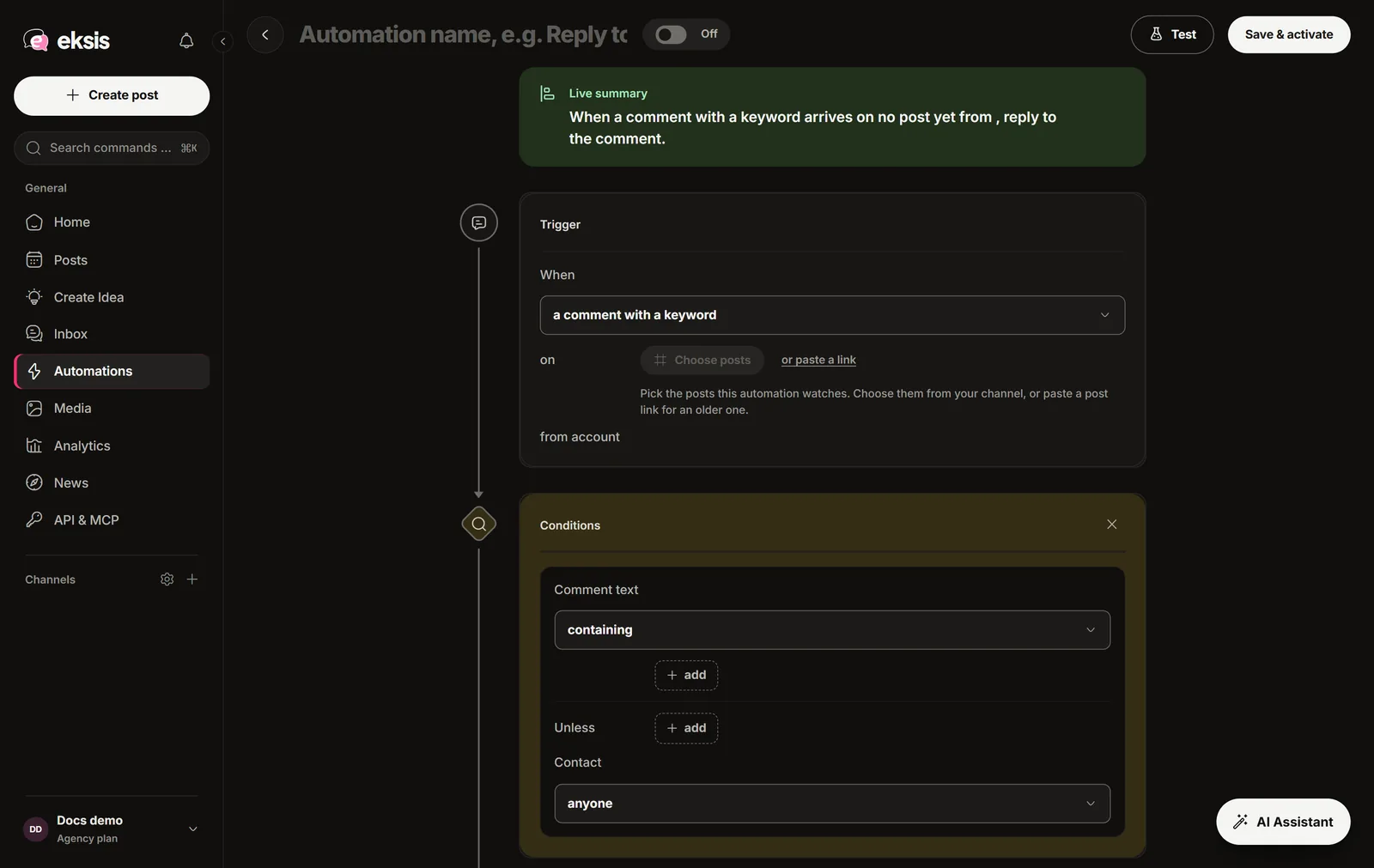The width and height of the screenshot is (1374, 868).
Task: Click the Live summary sentence text
Action: [x=812, y=128]
